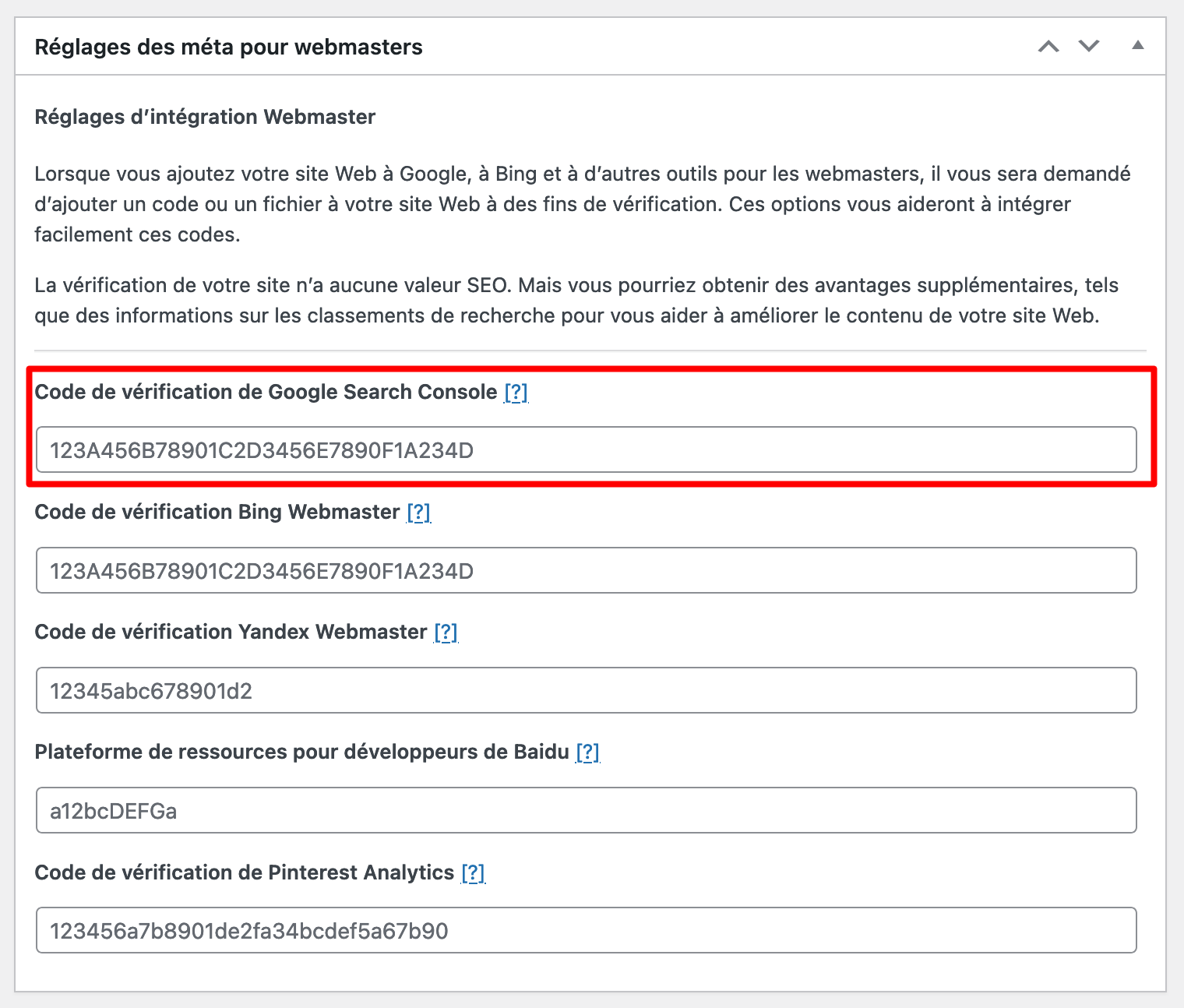Open Google Search Console help link
The width and height of the screenshot is (1184, 1008).
[x=516, y=393]
